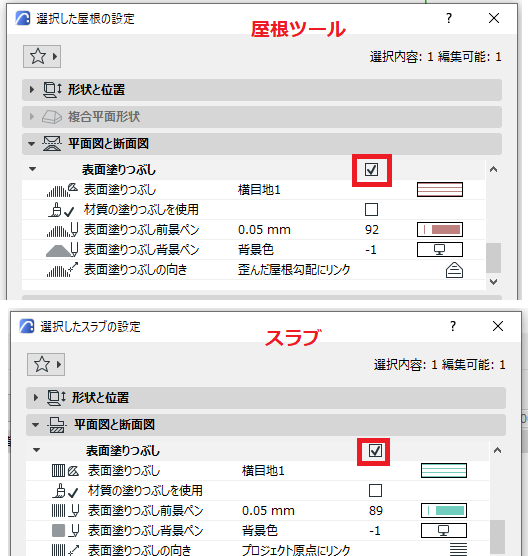Uncheck roof 表面塗りつぶし override checkbox
Screen dimensions: 528x556
[x=371, y=170]
